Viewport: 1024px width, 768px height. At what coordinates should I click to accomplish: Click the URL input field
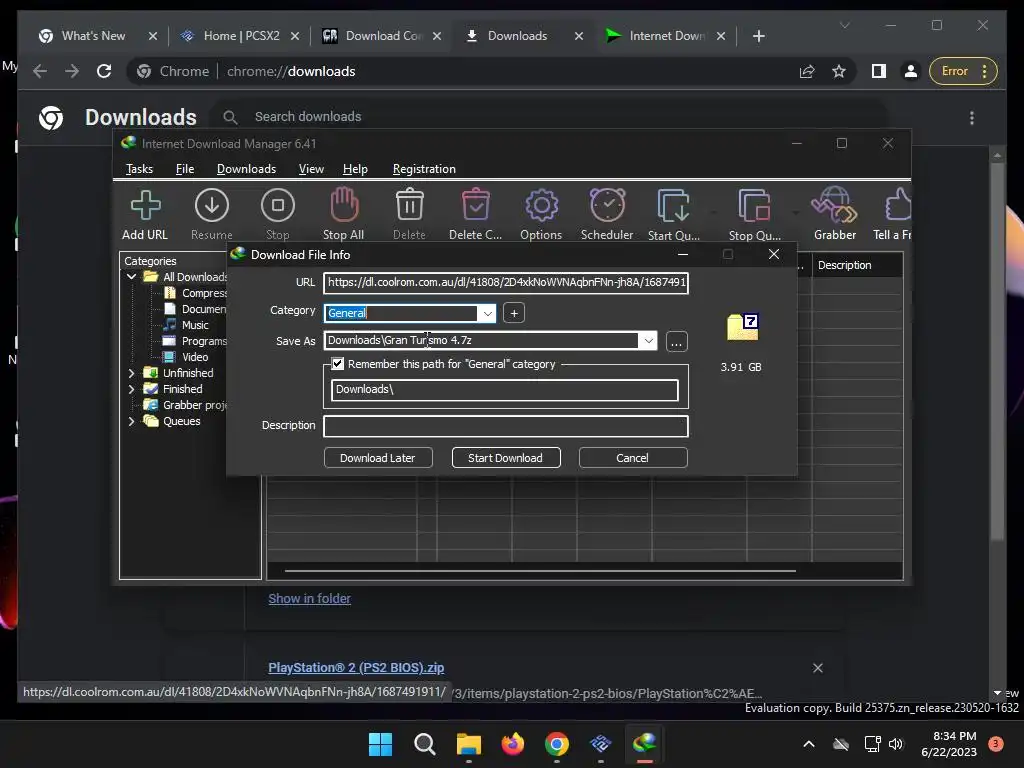(x=505, y=283)
